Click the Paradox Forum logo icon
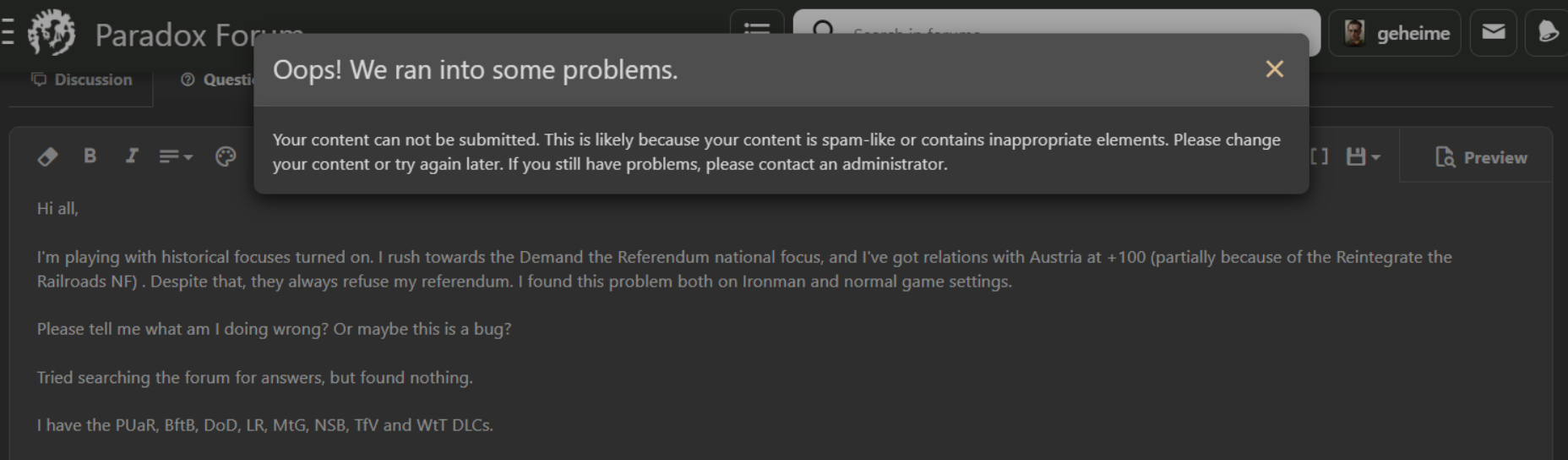This screenshot has height=460, width=1568. (52, 33)
